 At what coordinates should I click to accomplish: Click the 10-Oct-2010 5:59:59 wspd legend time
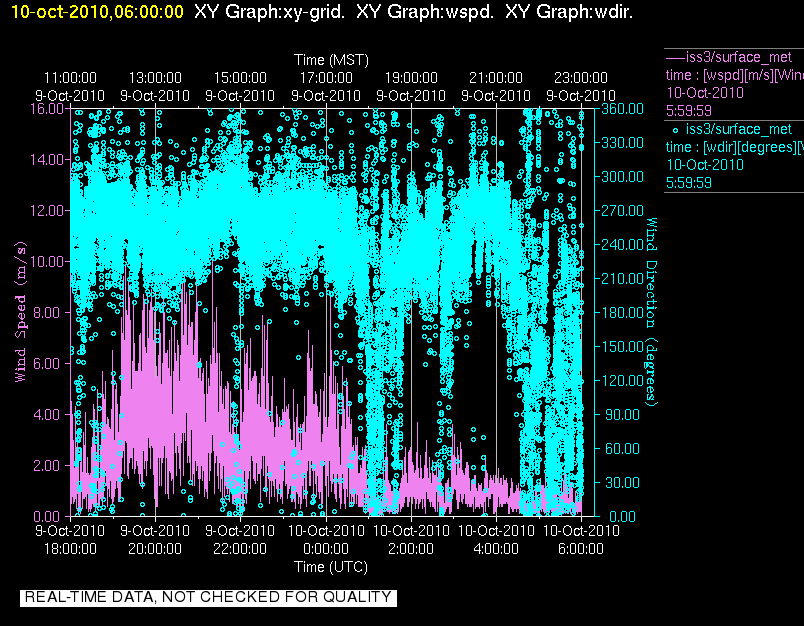[x=705, y=102]
